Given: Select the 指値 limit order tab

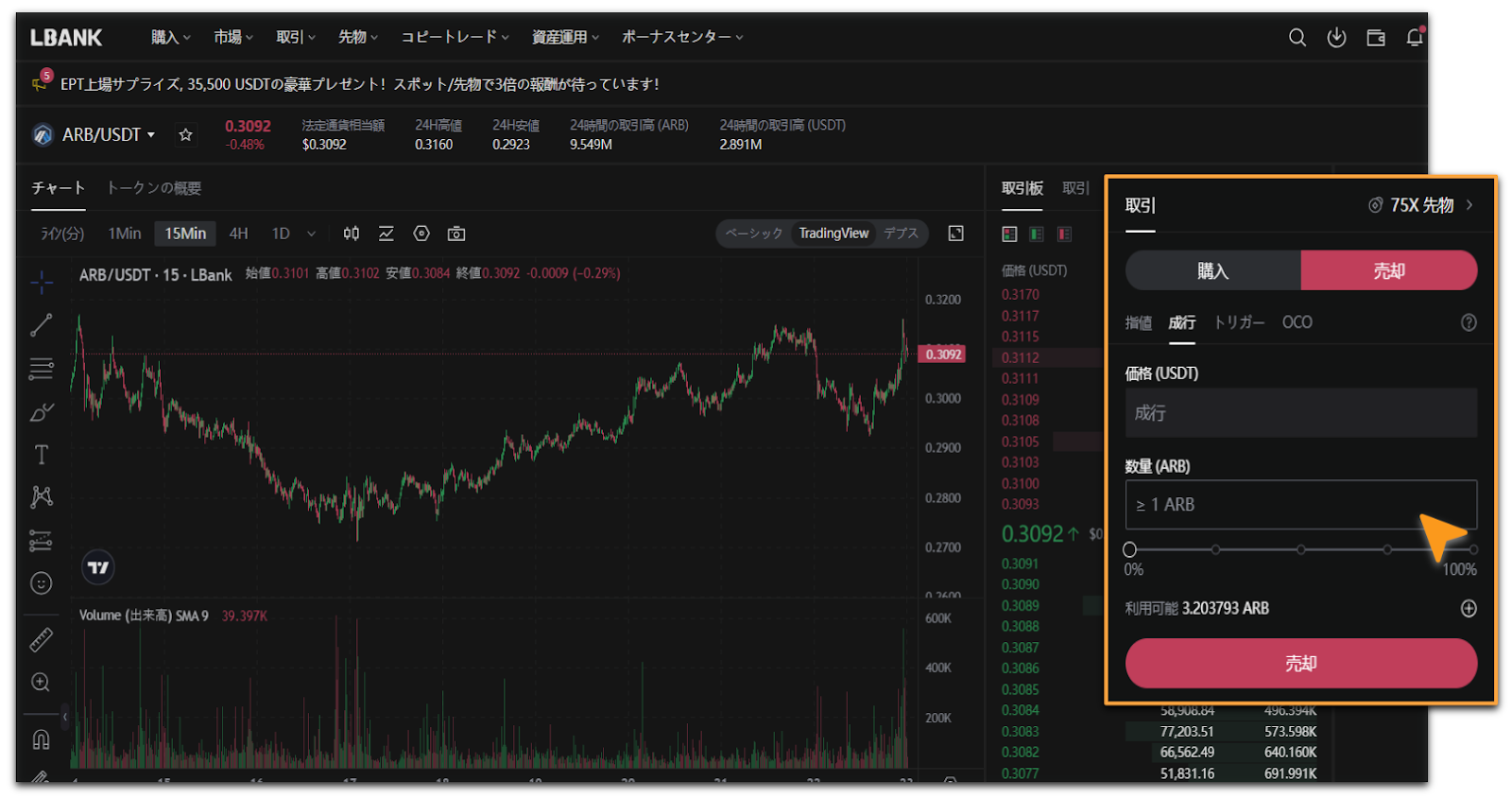Looking at the screenshot, I should coord(1138,323).
